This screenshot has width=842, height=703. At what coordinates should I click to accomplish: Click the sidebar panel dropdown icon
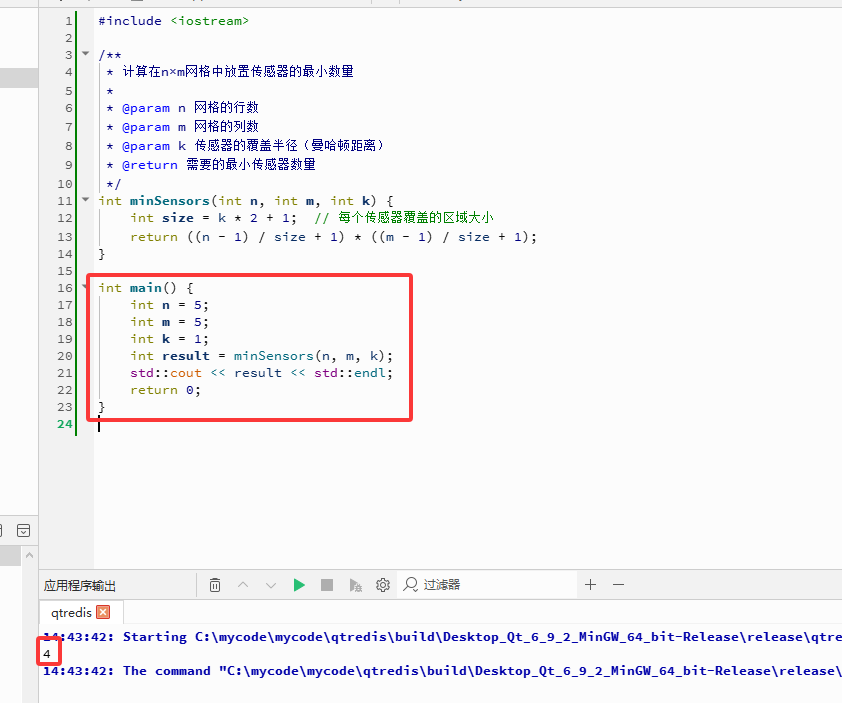(24, 531)
